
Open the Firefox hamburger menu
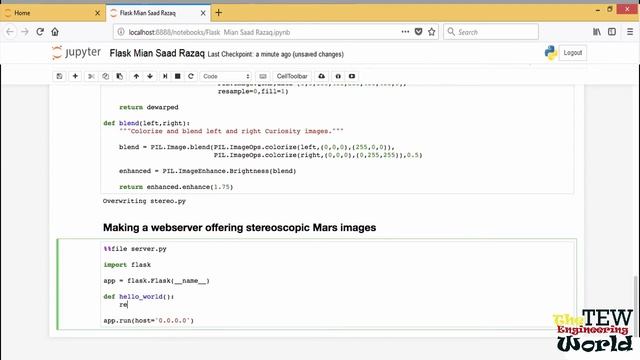pos(630,32)
